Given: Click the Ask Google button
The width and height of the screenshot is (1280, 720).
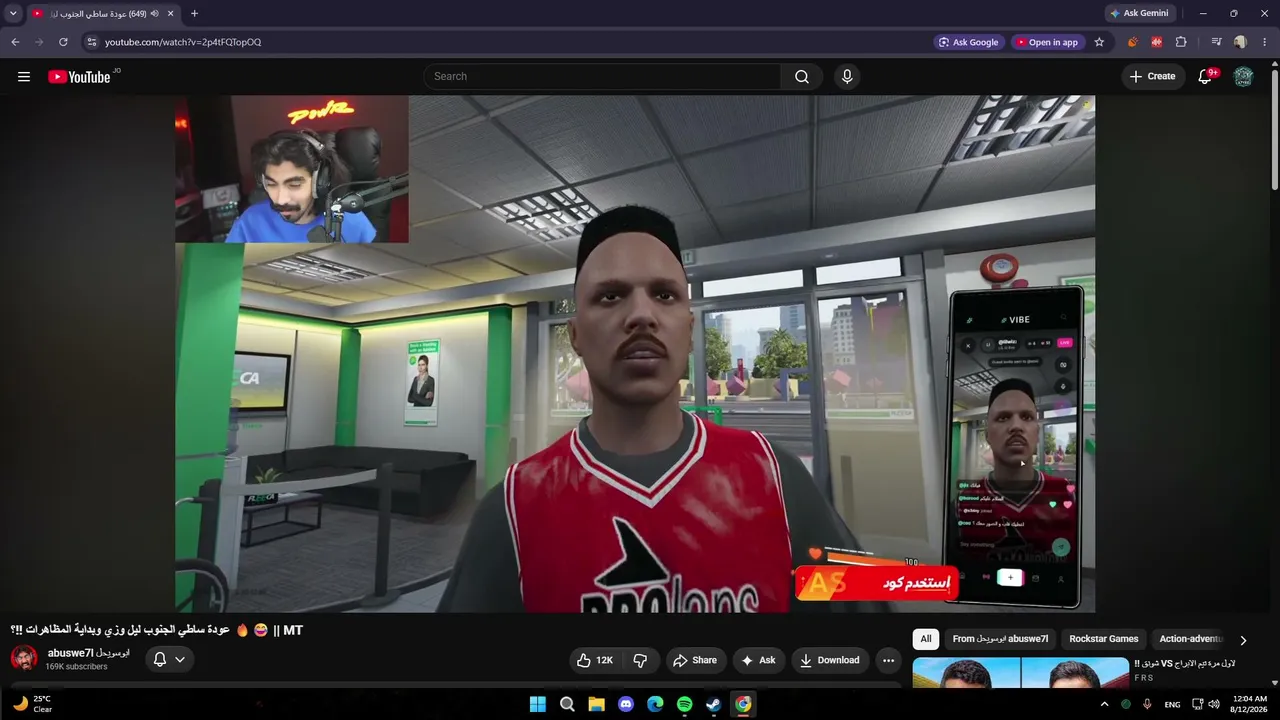Looking at the screenshot, I should click(x=968, y=42).
